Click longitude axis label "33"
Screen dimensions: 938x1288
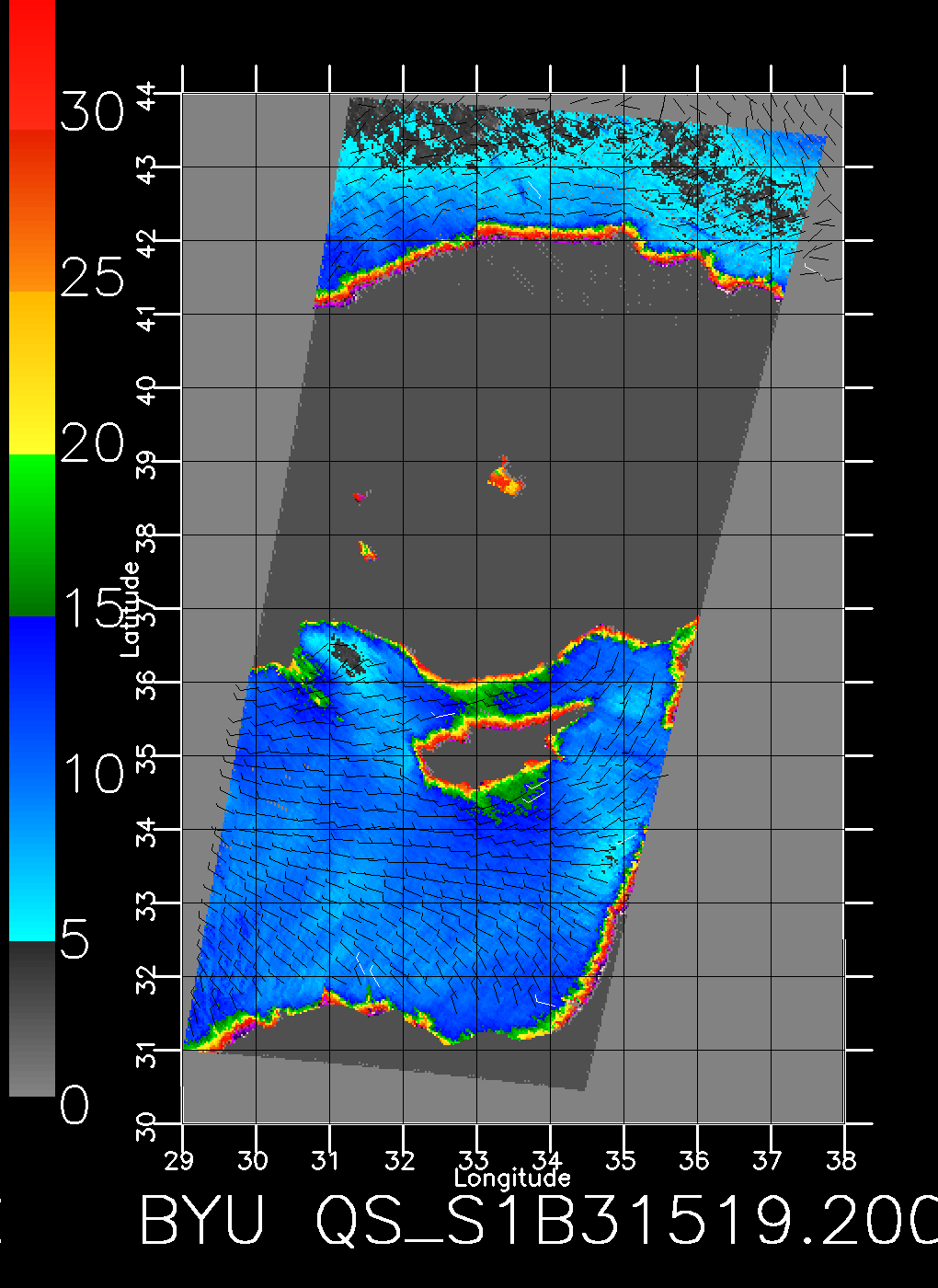(x=474, y=1160)
